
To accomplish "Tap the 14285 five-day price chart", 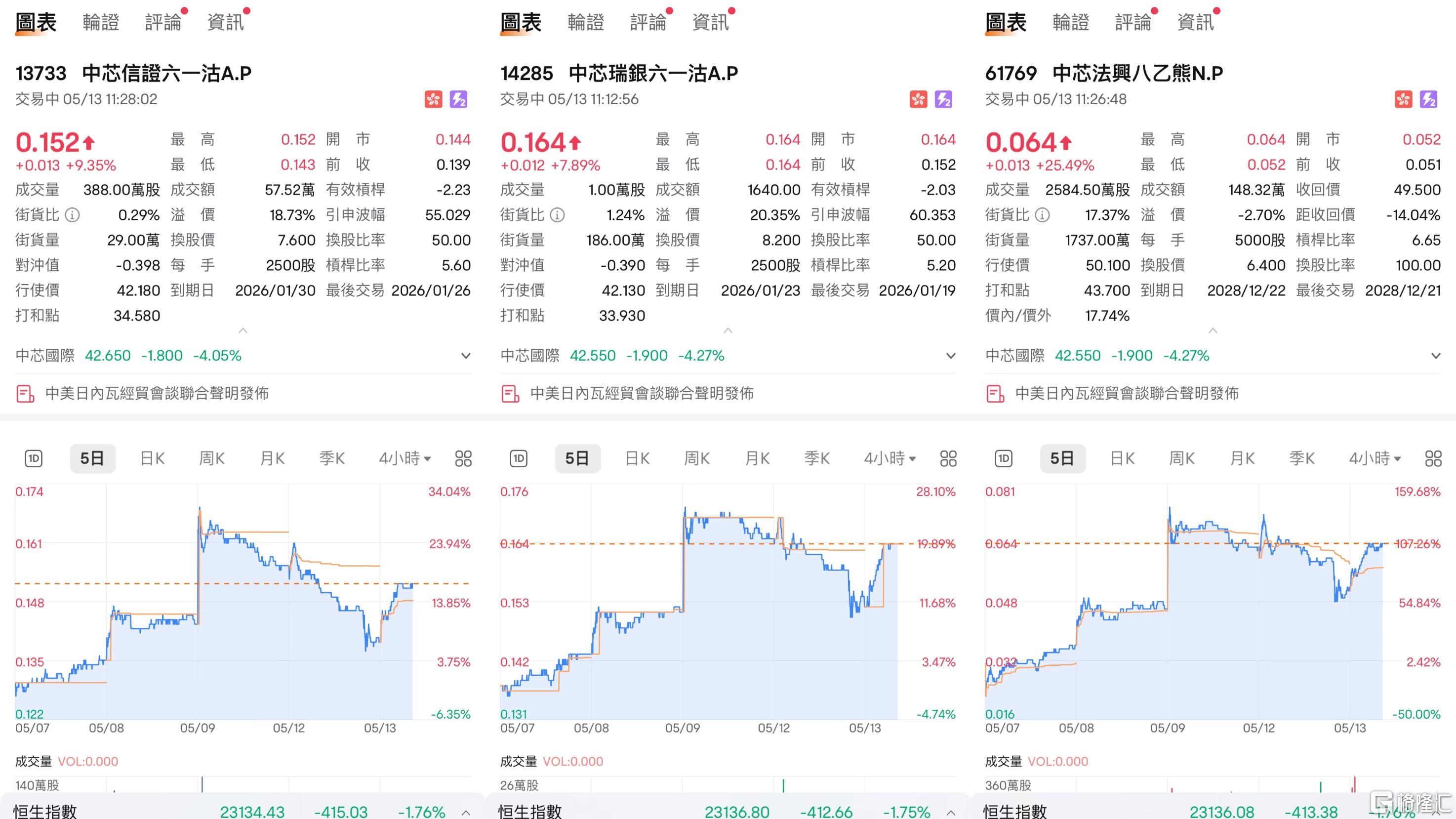I will coord(728,602).
